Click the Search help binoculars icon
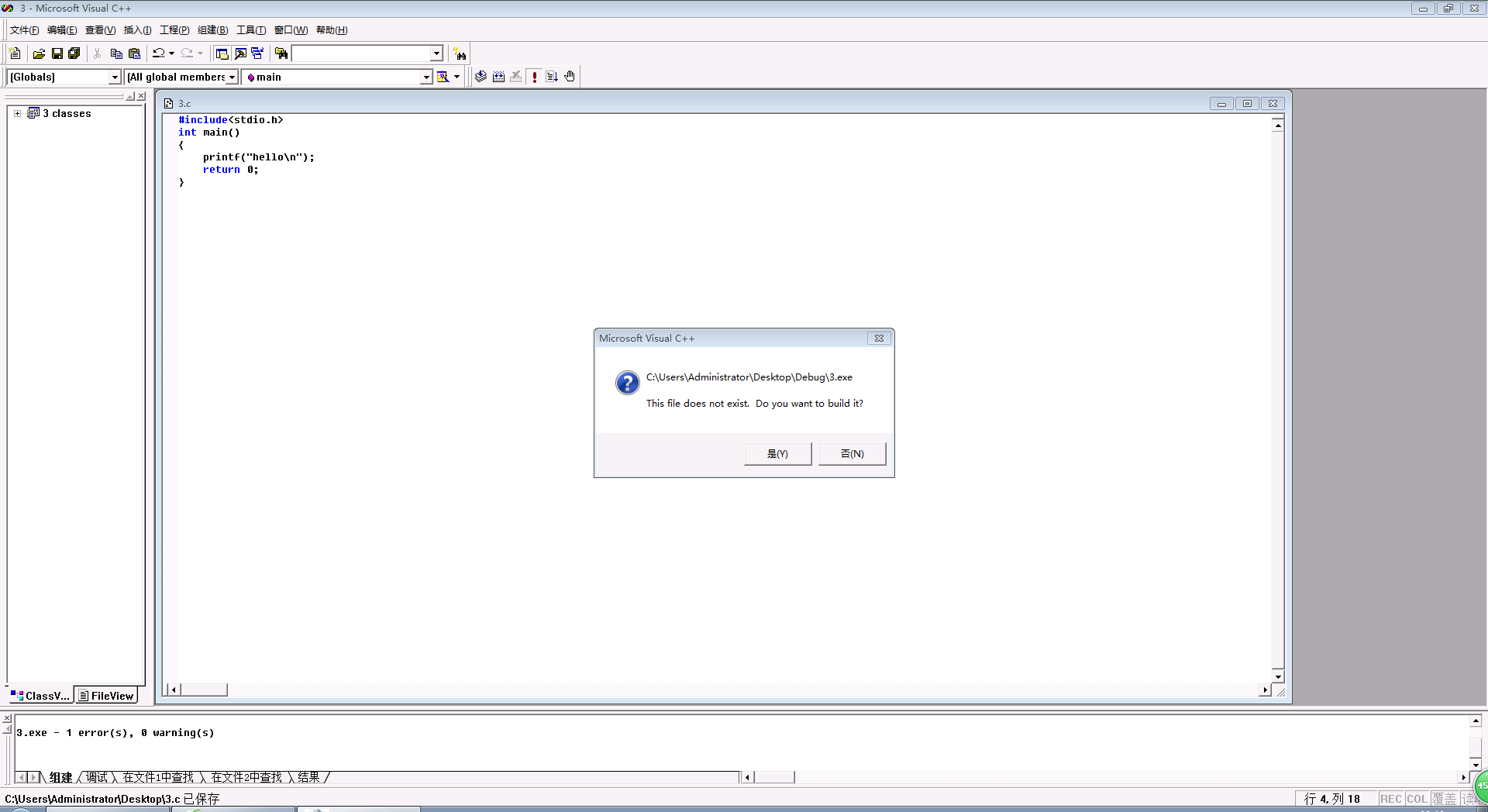The height and width of the screenshot is (812, 1488). tap(460, 53)
